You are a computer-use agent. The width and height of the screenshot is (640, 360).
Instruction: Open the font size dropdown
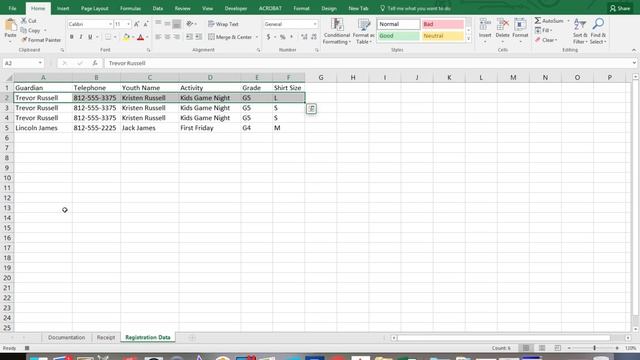[129, 24]
